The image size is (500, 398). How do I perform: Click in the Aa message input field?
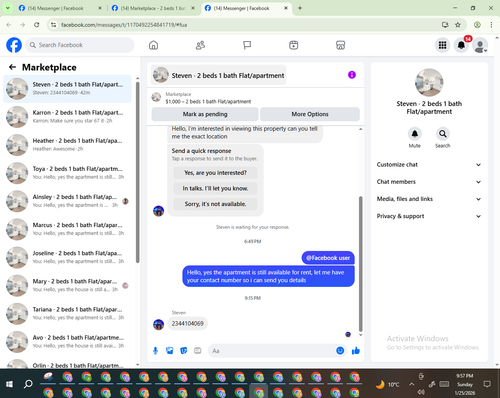coord(272,351)
